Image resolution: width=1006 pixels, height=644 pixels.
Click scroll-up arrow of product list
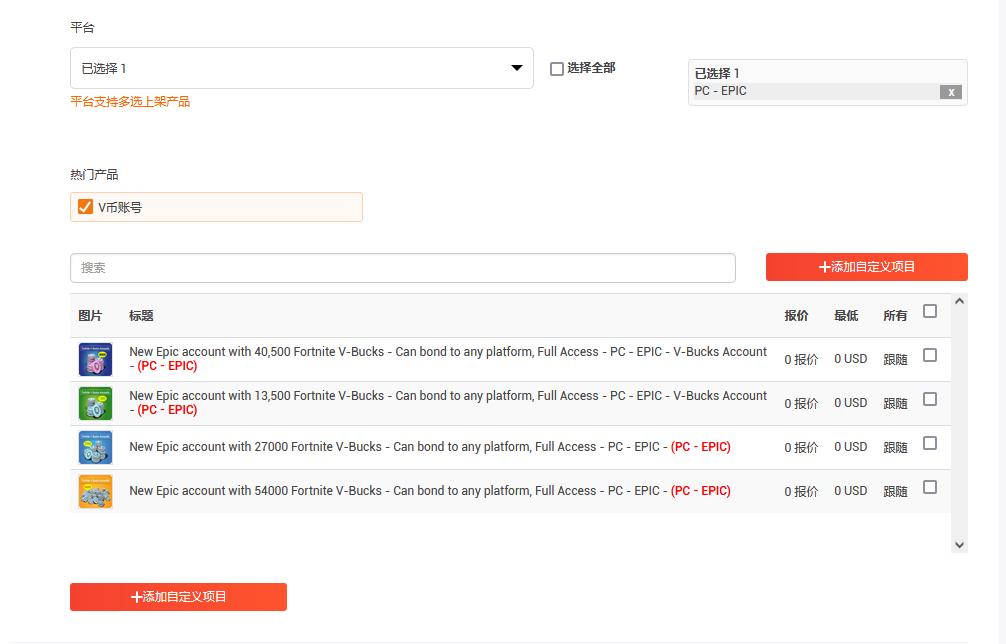click(x=959, y=301)
